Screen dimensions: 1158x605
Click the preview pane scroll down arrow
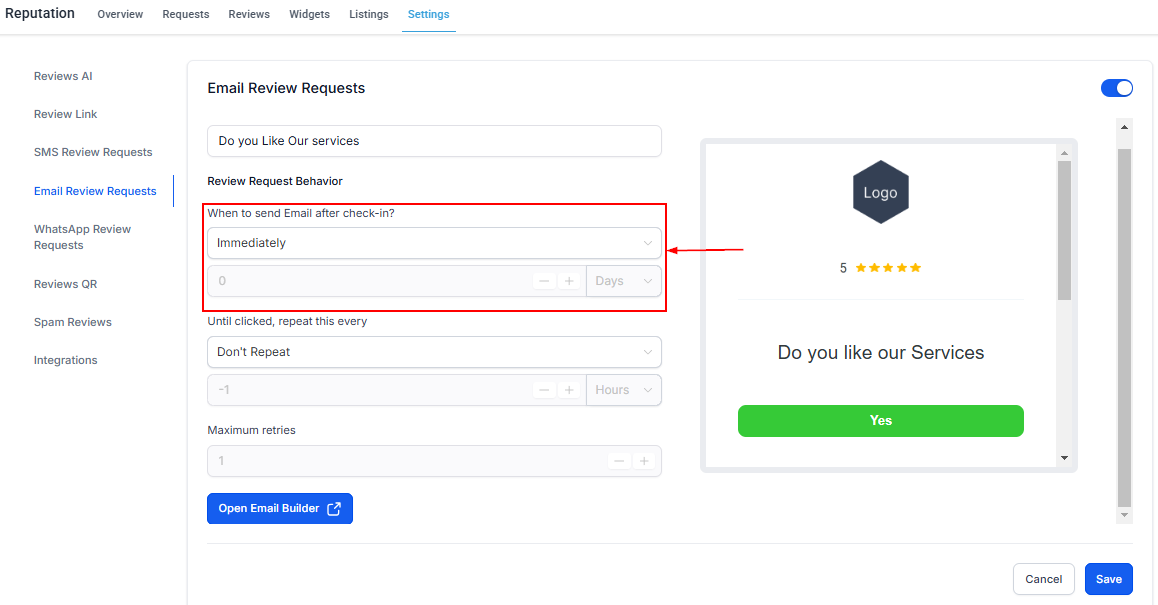point(1064,458)
